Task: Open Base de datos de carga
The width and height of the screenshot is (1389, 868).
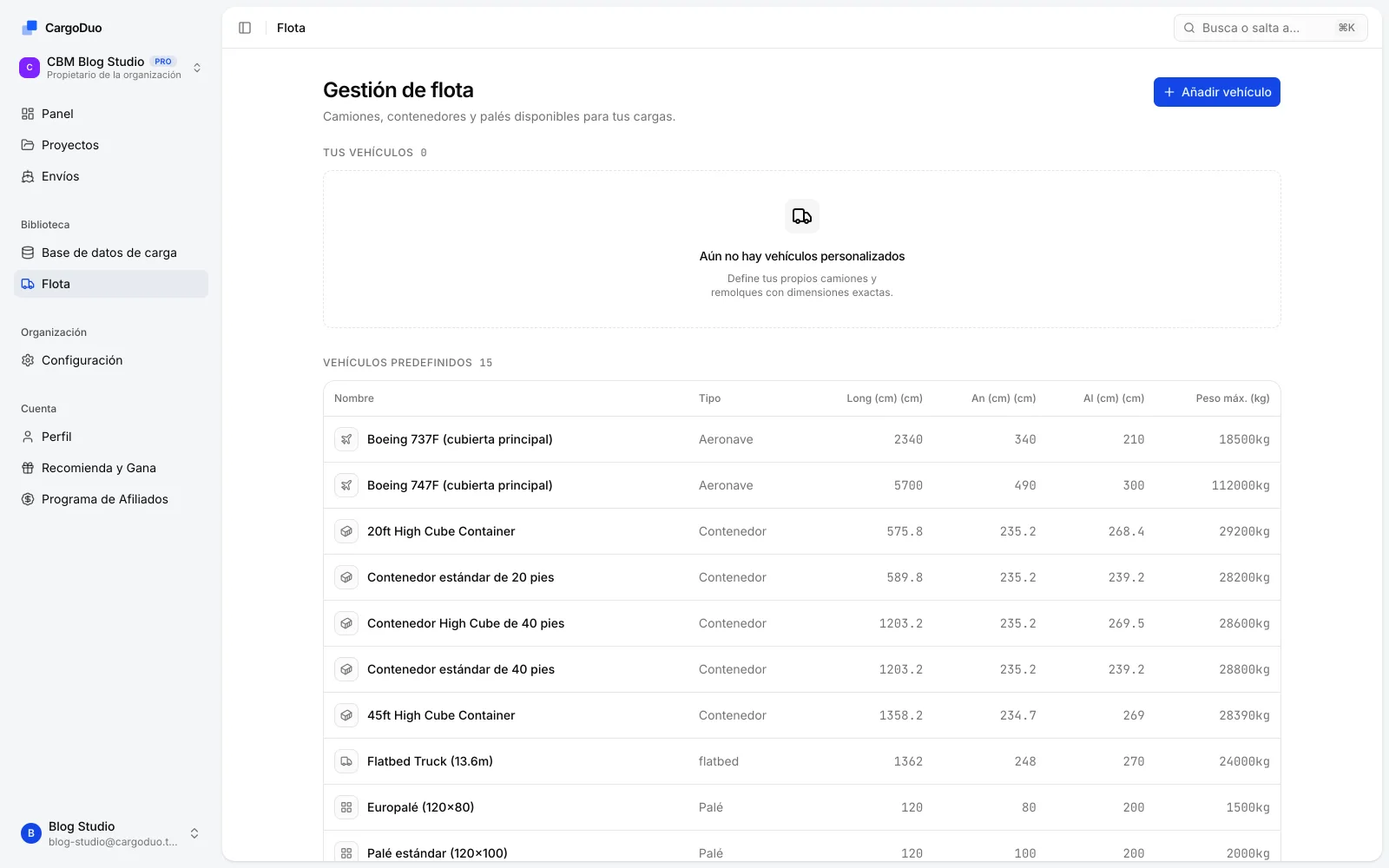Action: click(111, 253)
